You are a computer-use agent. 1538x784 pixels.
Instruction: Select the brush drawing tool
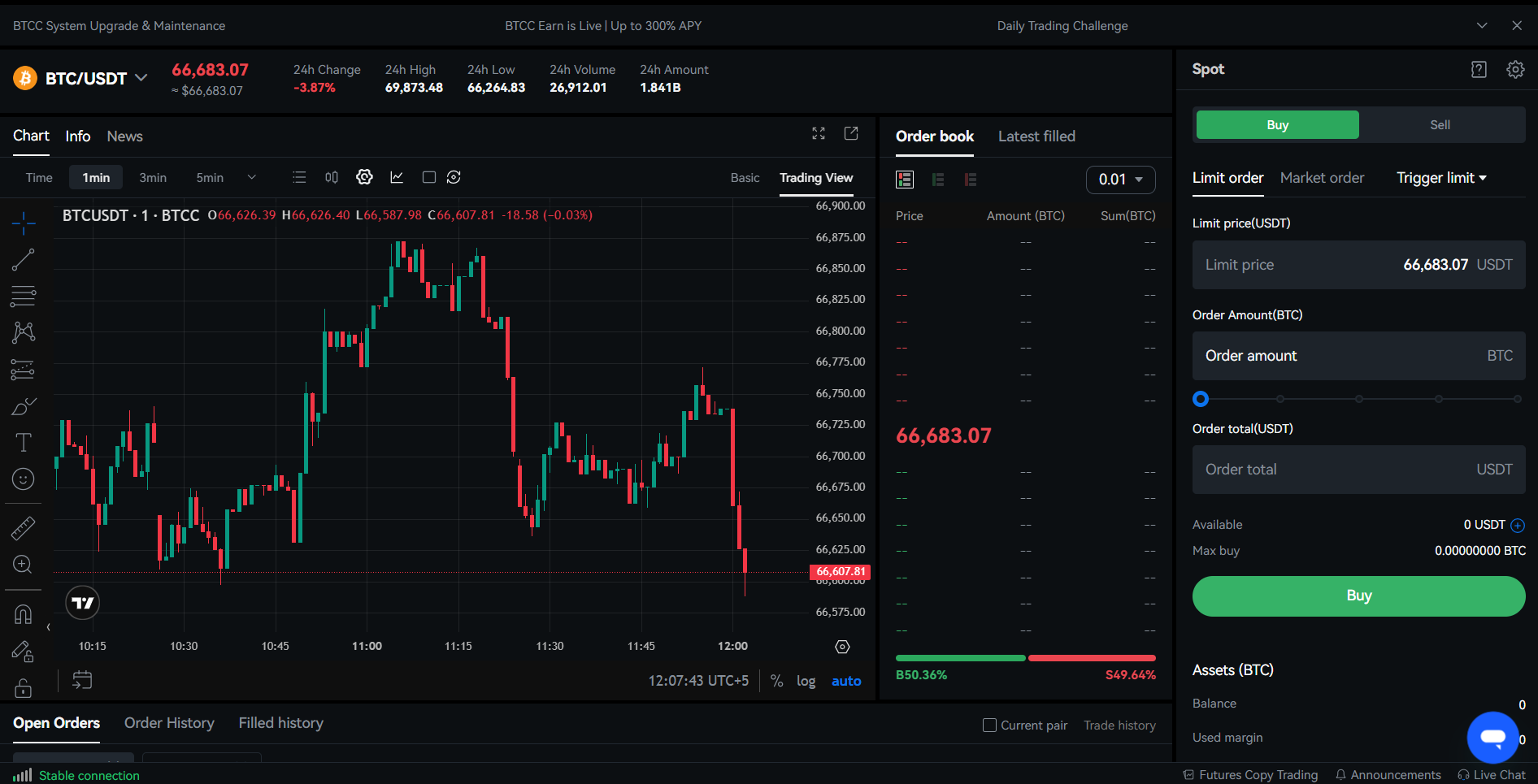pos(23,406)
